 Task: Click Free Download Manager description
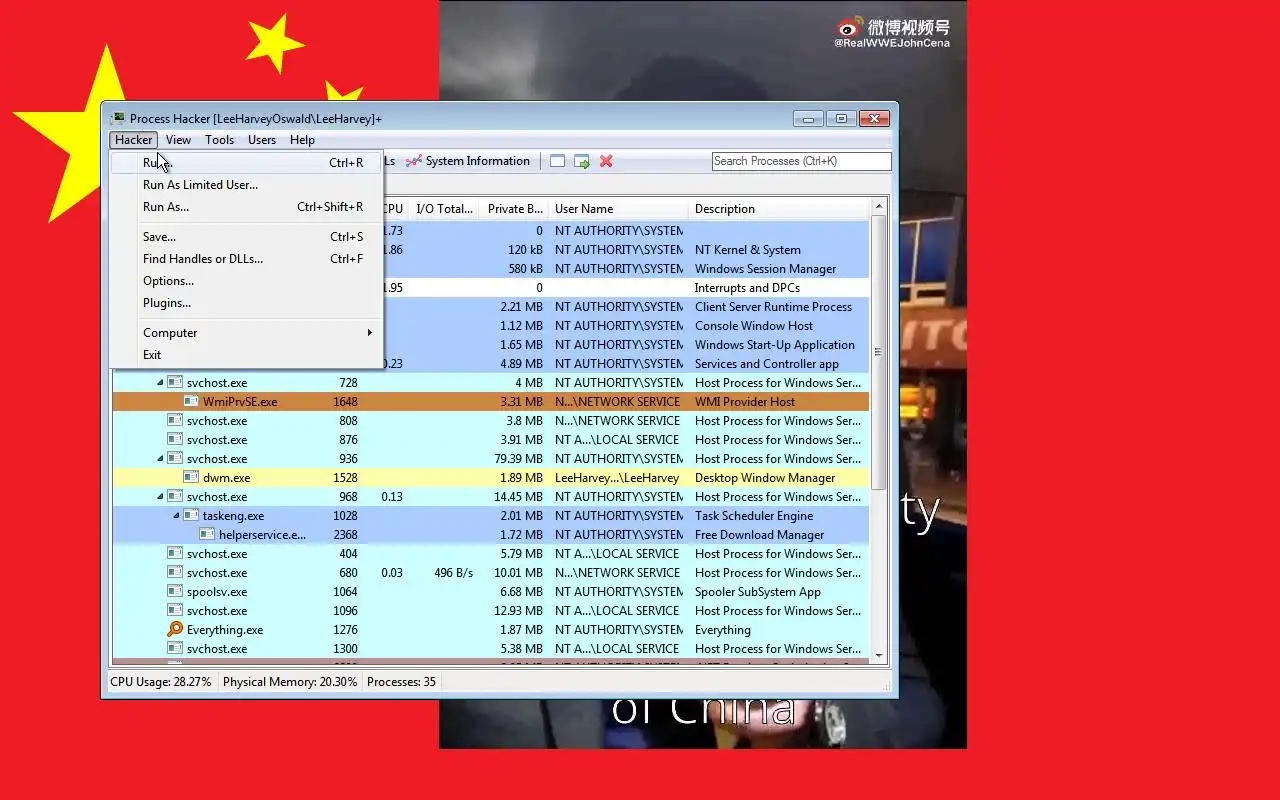(x=761, y=535)
